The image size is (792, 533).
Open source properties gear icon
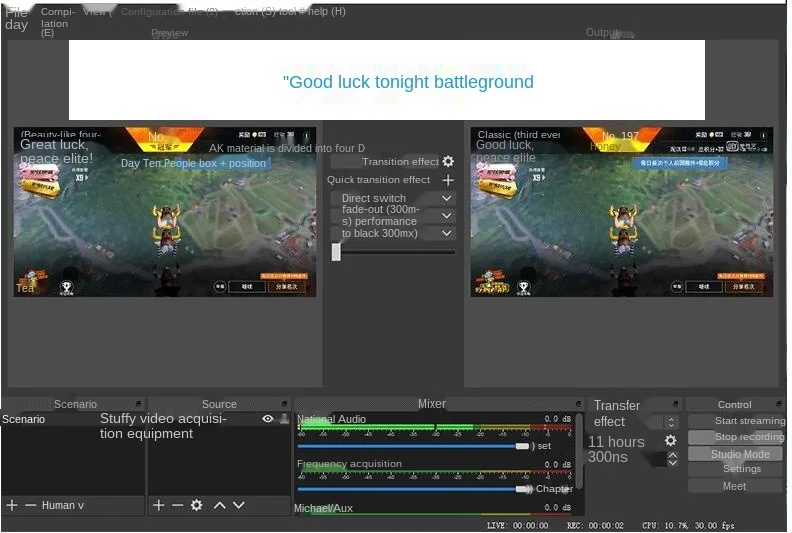pyautogui.click(x=196, y=505)
